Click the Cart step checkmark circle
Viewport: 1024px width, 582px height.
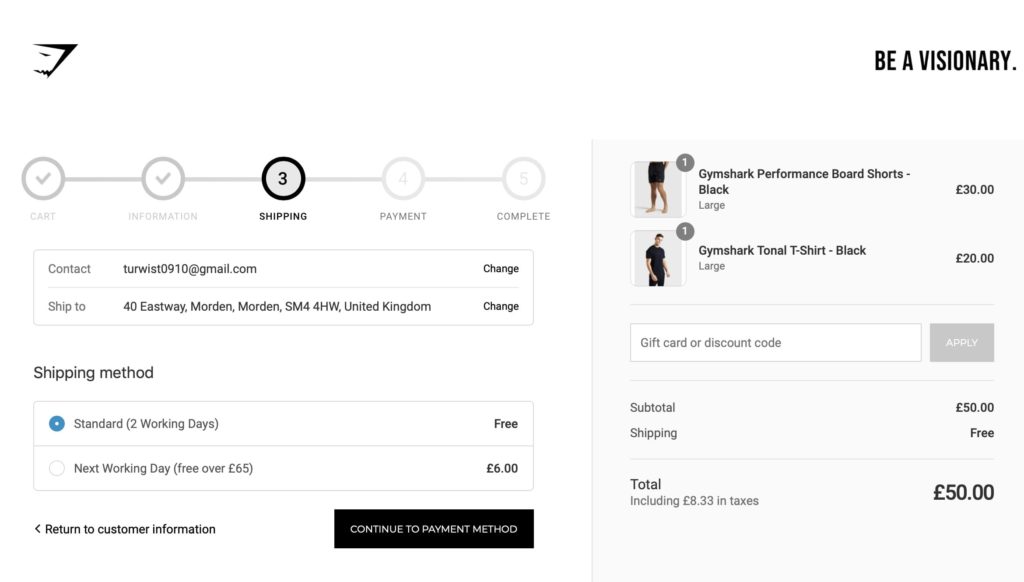pyautogui.click(x=43, y=179)
